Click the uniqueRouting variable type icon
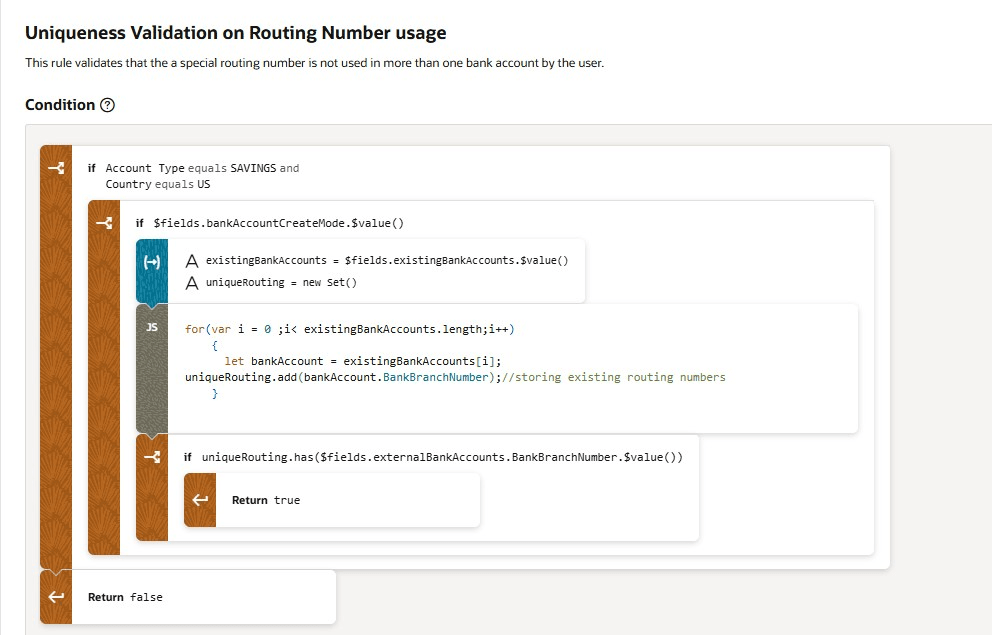The width and height of the screenshot is (992, 635). point(191,283)
